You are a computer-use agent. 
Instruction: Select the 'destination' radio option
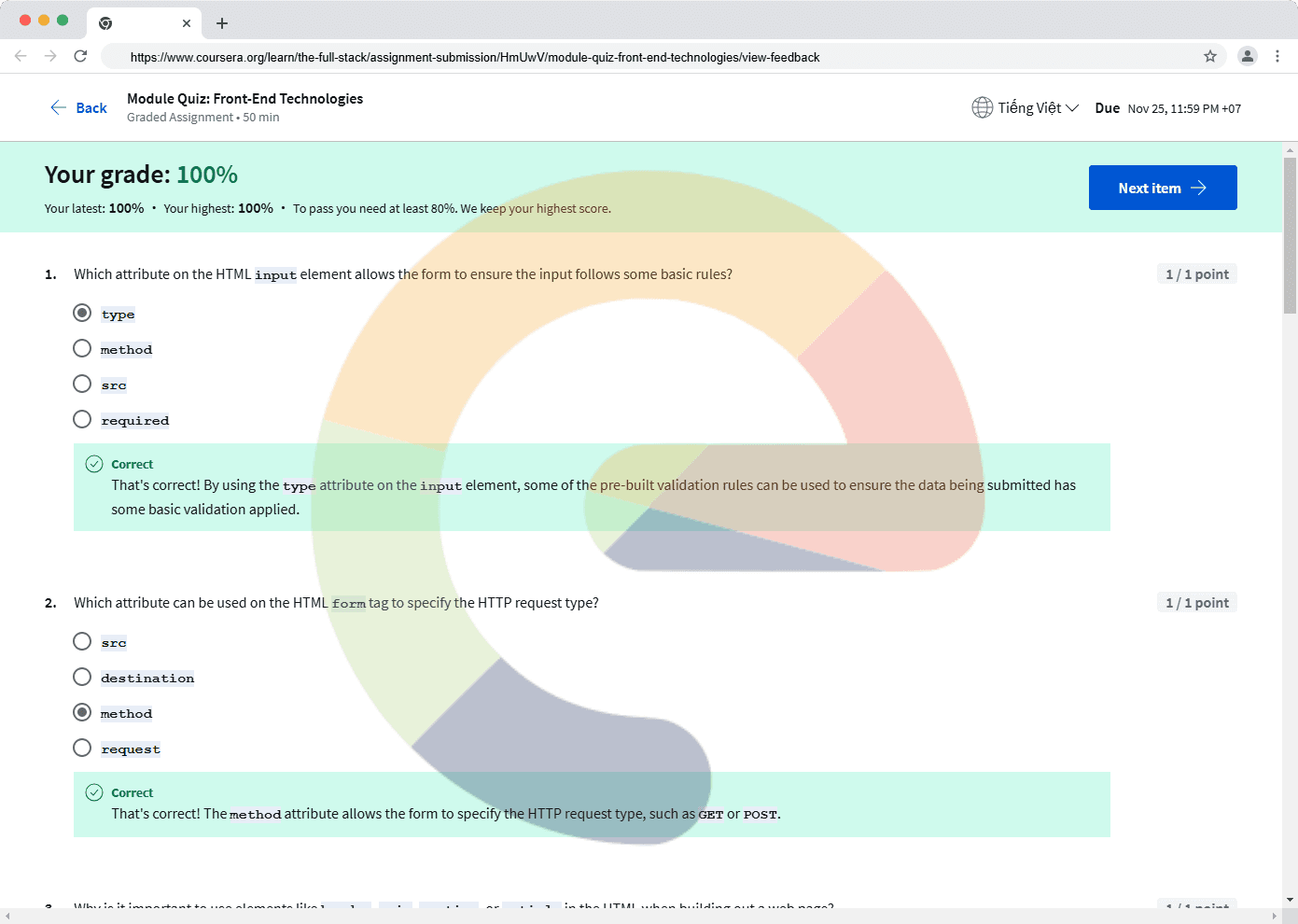pyautogui.click(x=82, y=678)
